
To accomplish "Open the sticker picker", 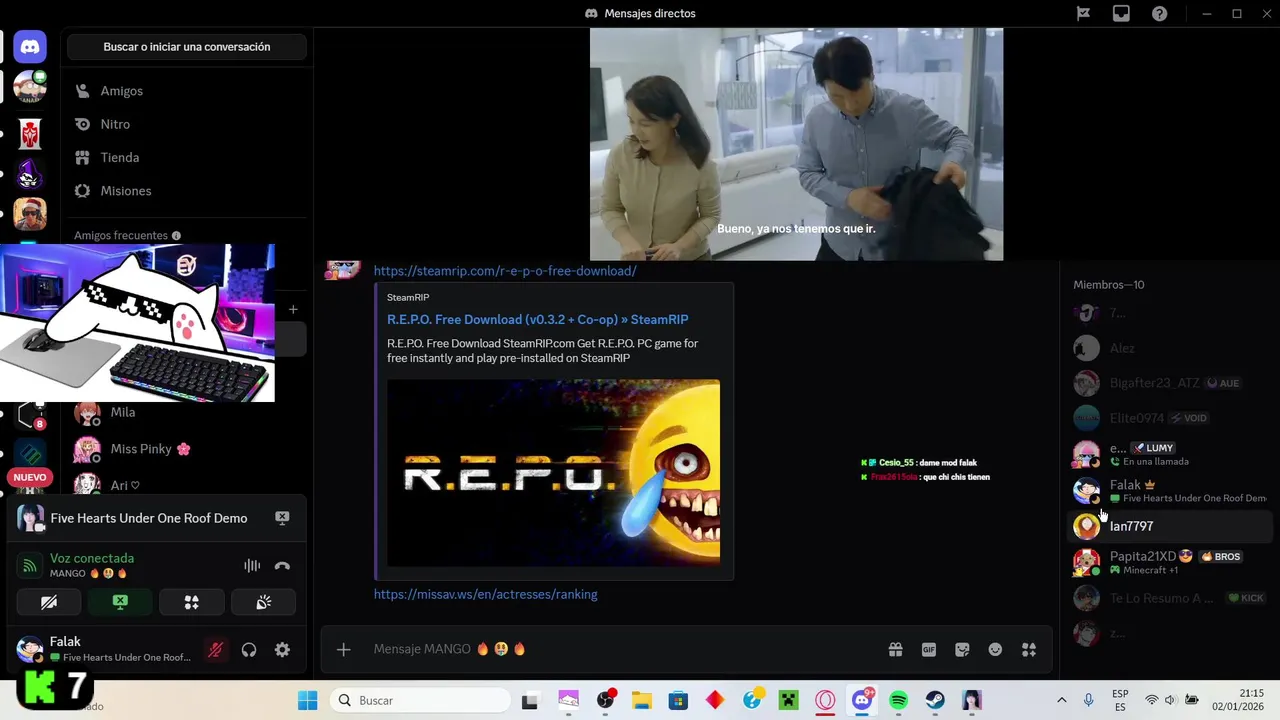I will click(962, 650).
